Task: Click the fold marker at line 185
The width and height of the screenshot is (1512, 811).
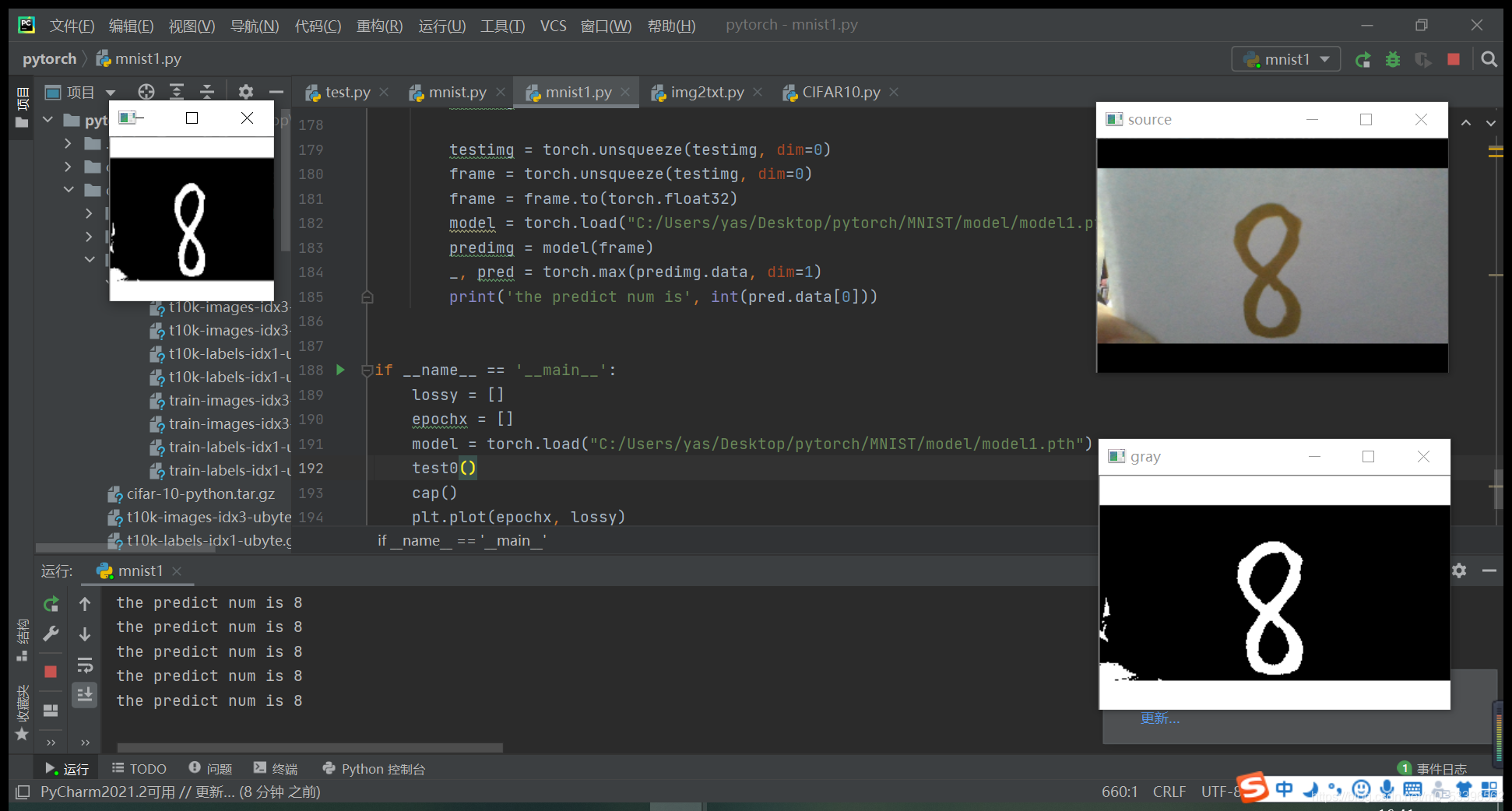Action: click(367, 297)
